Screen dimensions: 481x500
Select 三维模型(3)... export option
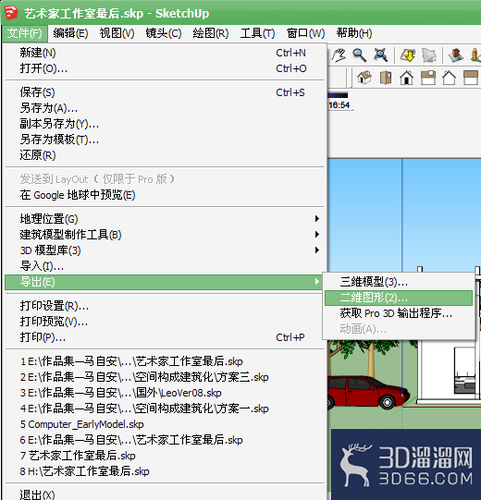(x=399, y=282)
